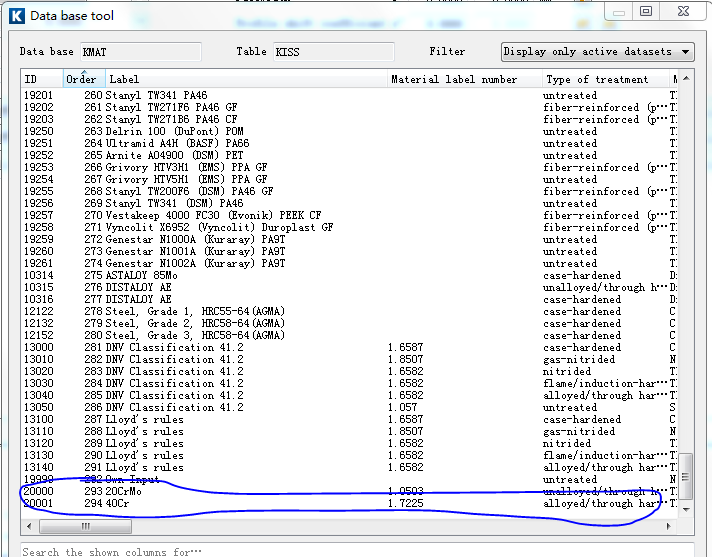The image size is (712, 557).
Task: Select Lloyd's rules row ID 13110
Action: [350, 431]
